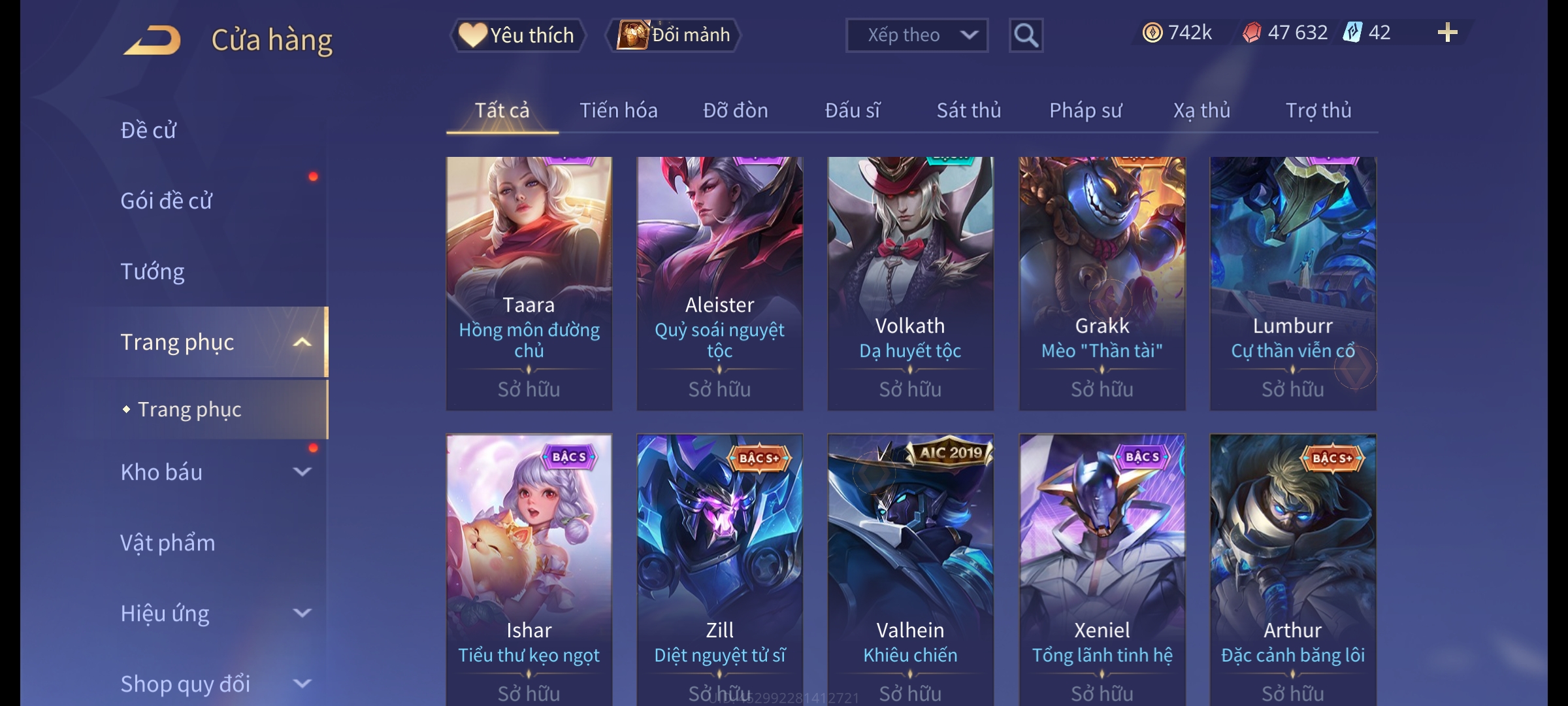
Task: Open search with the magnifier icon
Action: [1026, 35]
